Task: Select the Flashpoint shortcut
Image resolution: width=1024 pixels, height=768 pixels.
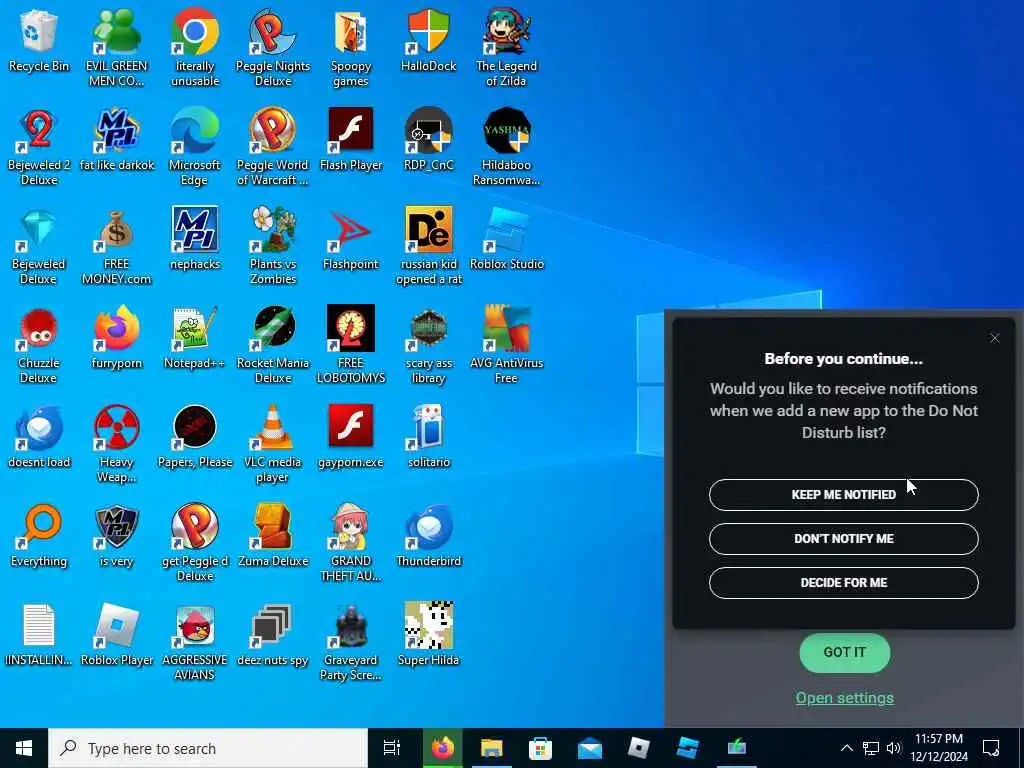Action: [351, 229]
